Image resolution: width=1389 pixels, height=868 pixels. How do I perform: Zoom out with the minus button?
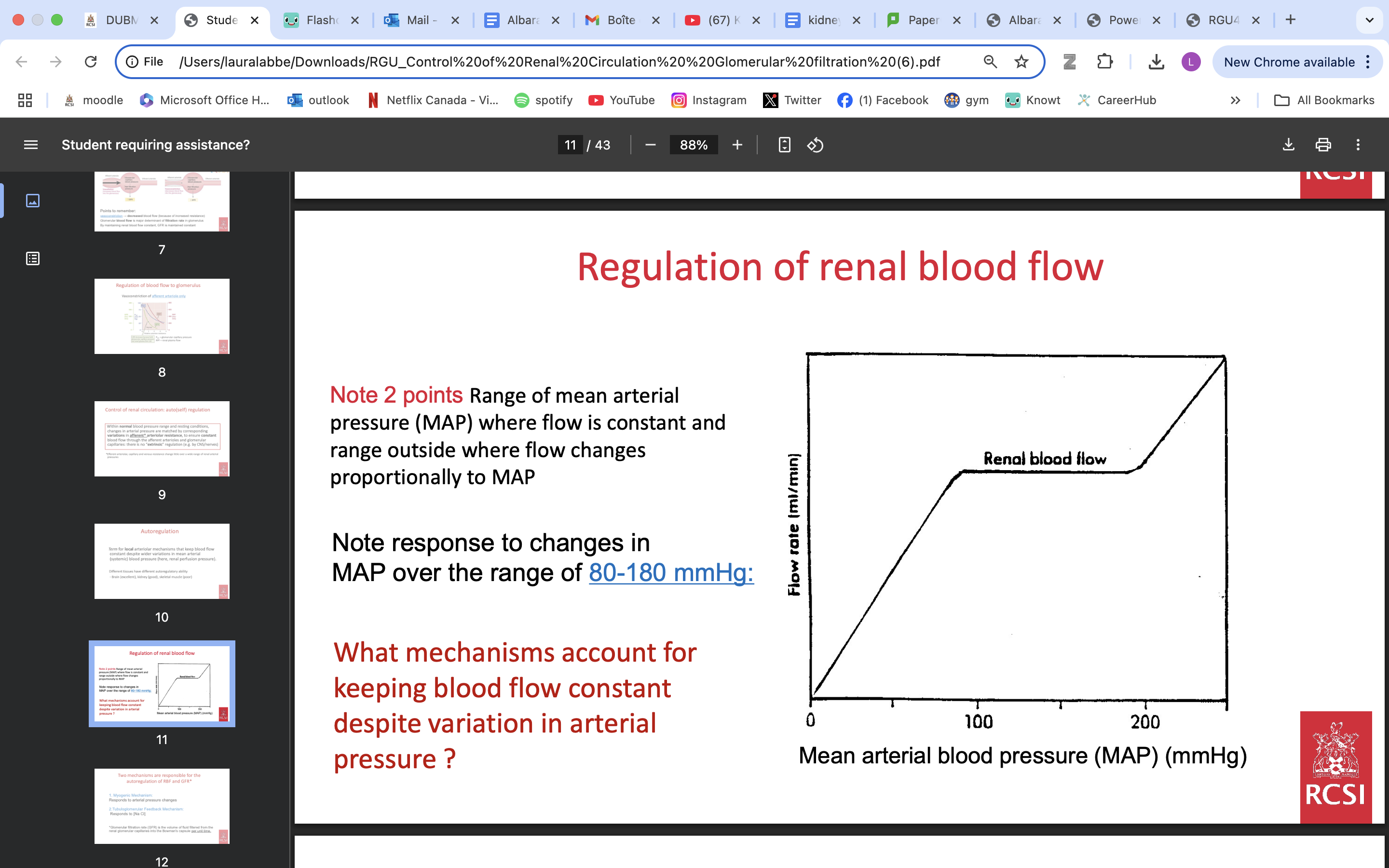(x=650, y=145)
